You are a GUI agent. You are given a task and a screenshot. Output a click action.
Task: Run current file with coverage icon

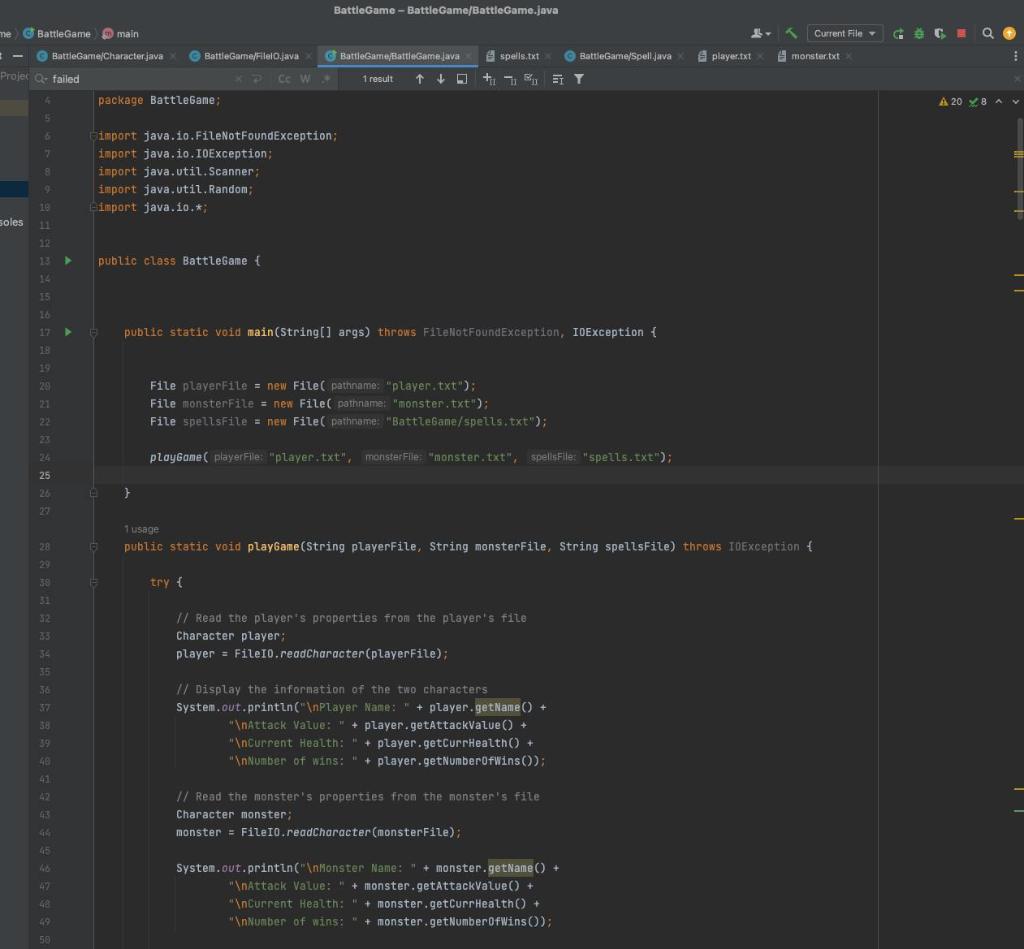click(940, 33)
